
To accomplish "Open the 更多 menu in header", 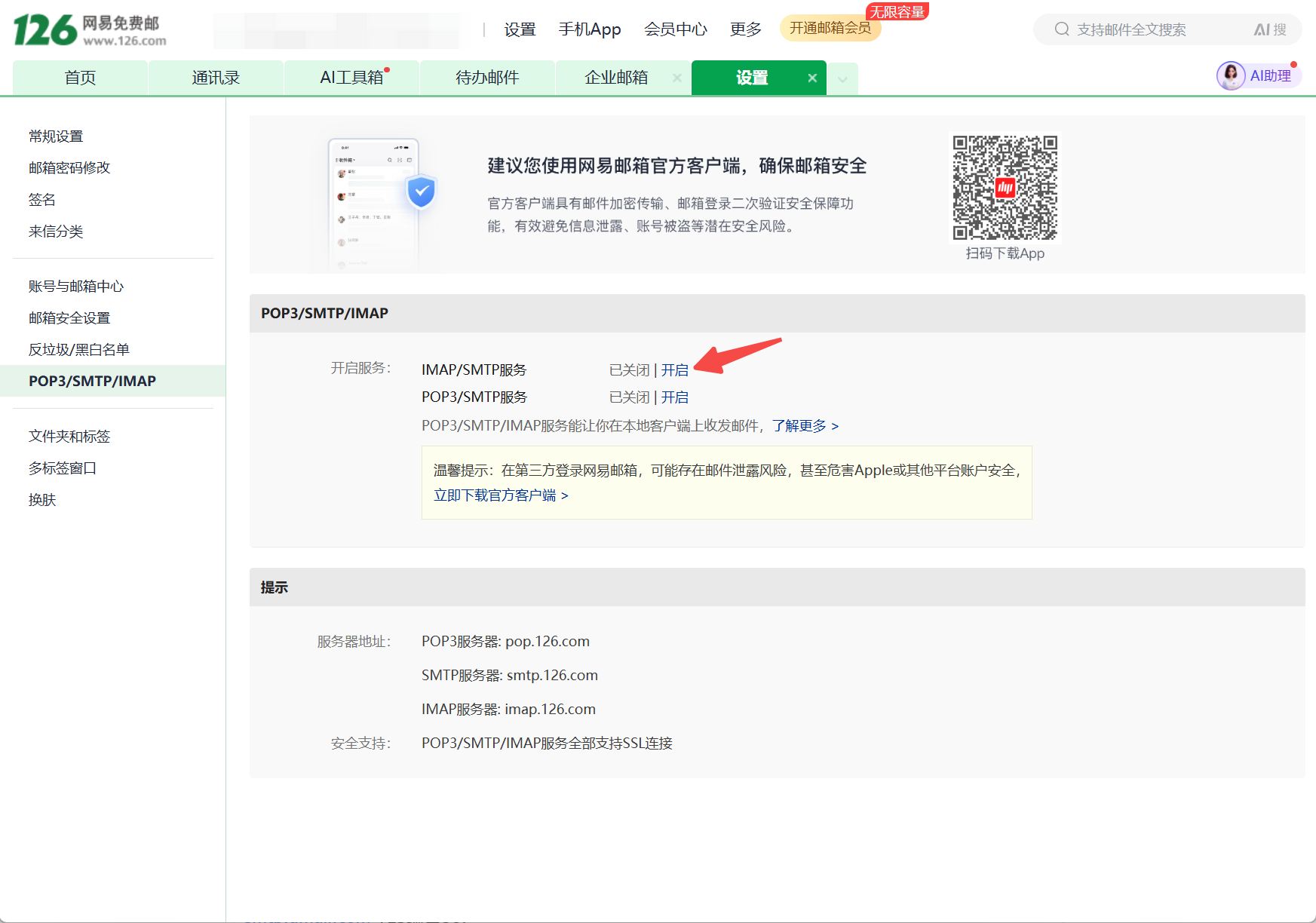I will point(745,29).
